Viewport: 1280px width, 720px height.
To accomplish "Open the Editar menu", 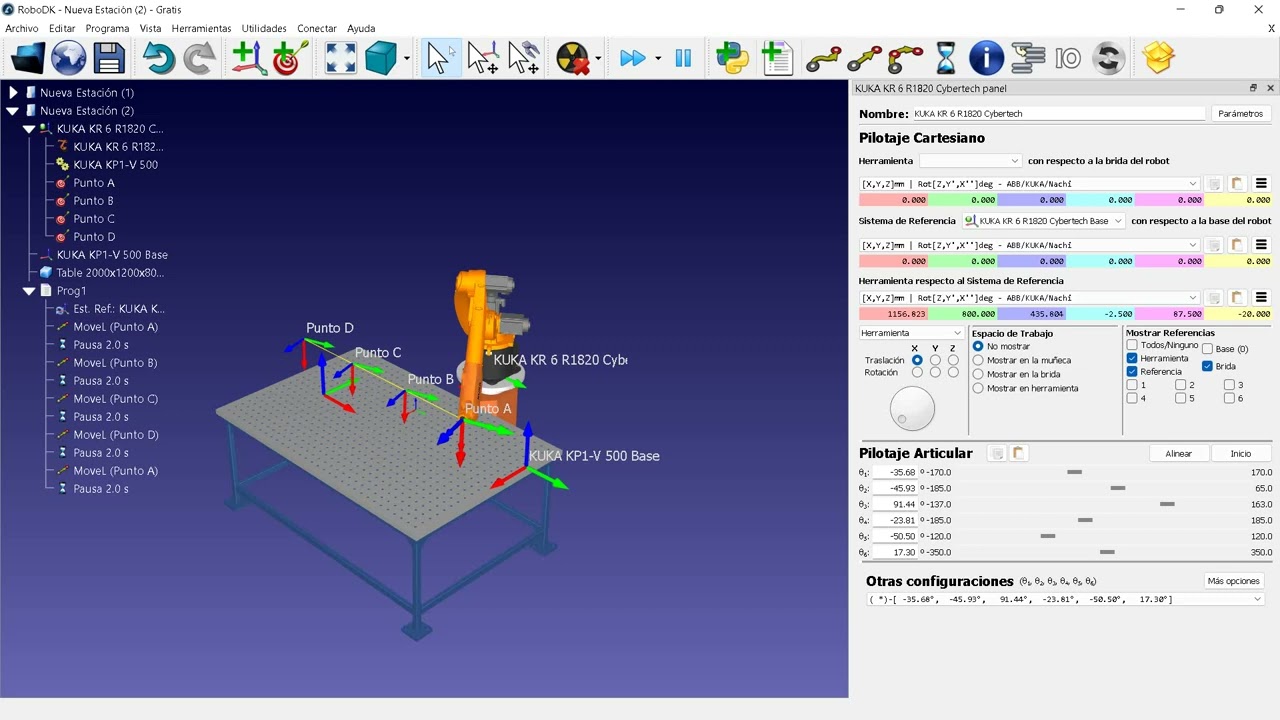I will [62, 28].
